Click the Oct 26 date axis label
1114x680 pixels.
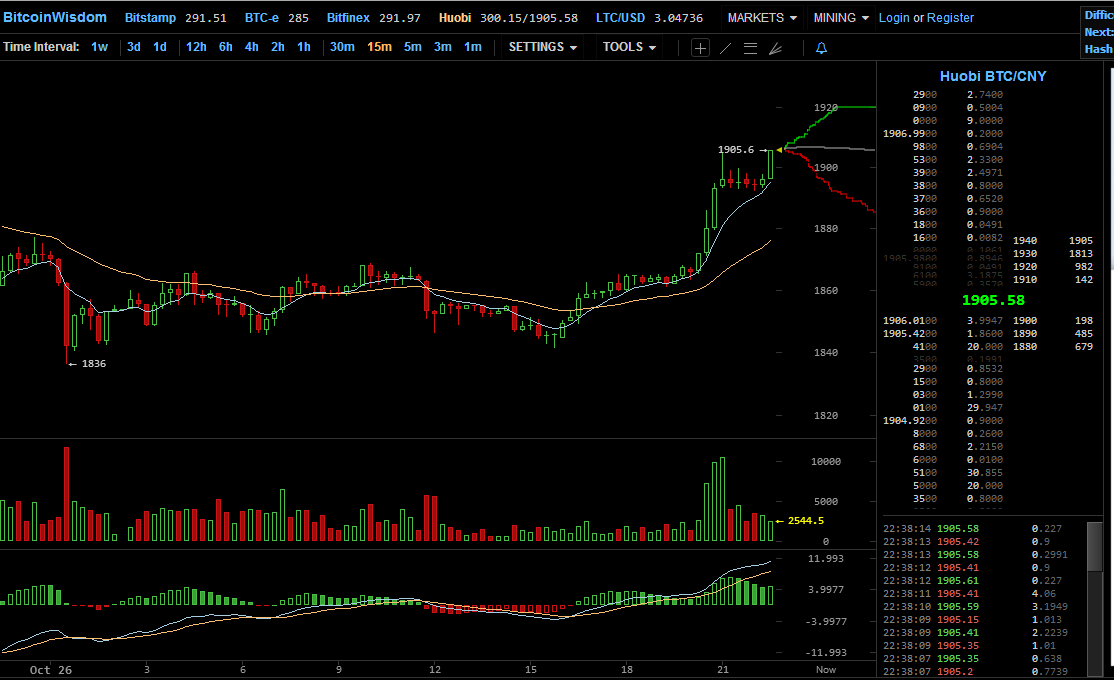(50, 670)
